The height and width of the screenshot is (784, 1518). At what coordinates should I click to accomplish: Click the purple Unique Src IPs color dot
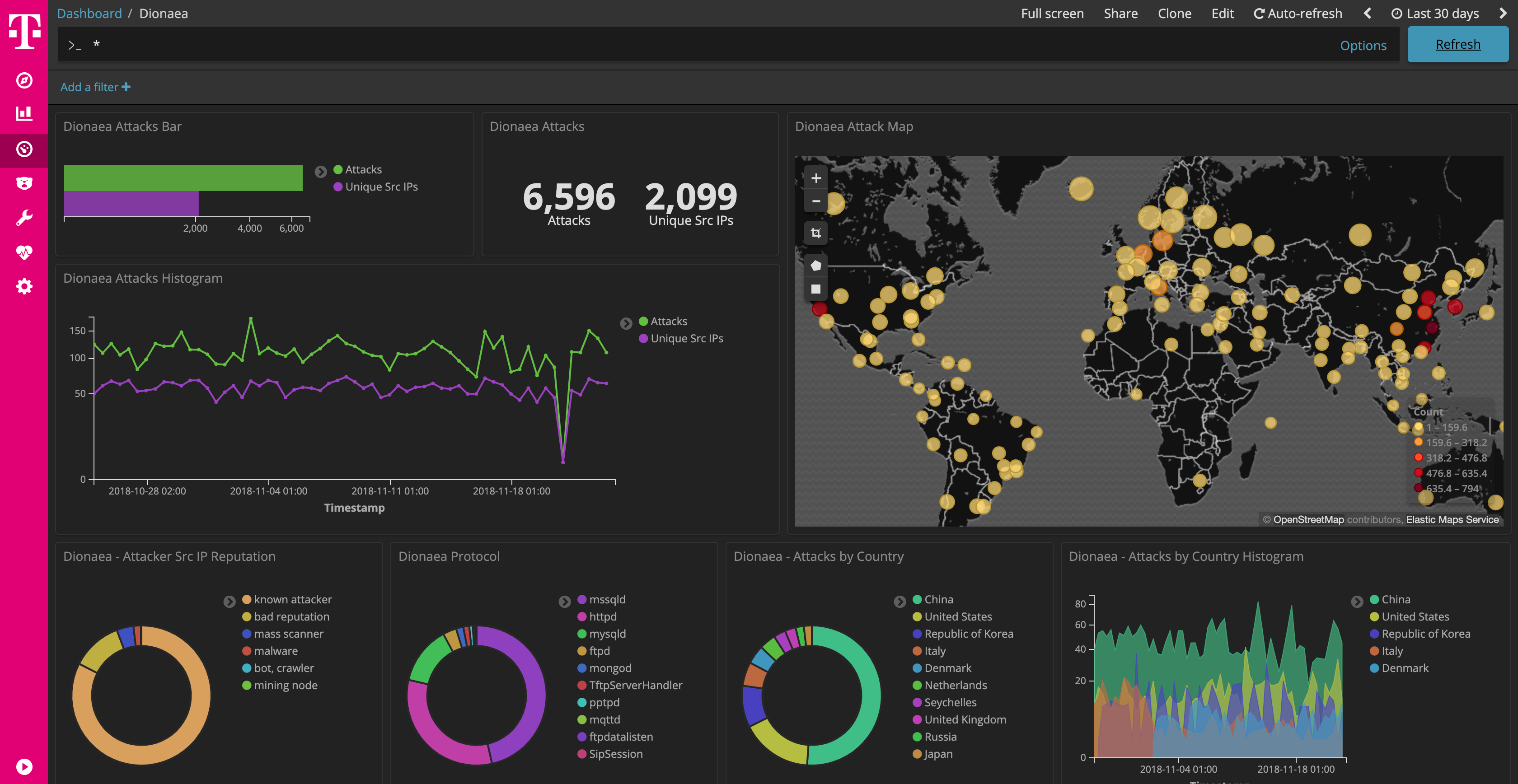(337, 187)
